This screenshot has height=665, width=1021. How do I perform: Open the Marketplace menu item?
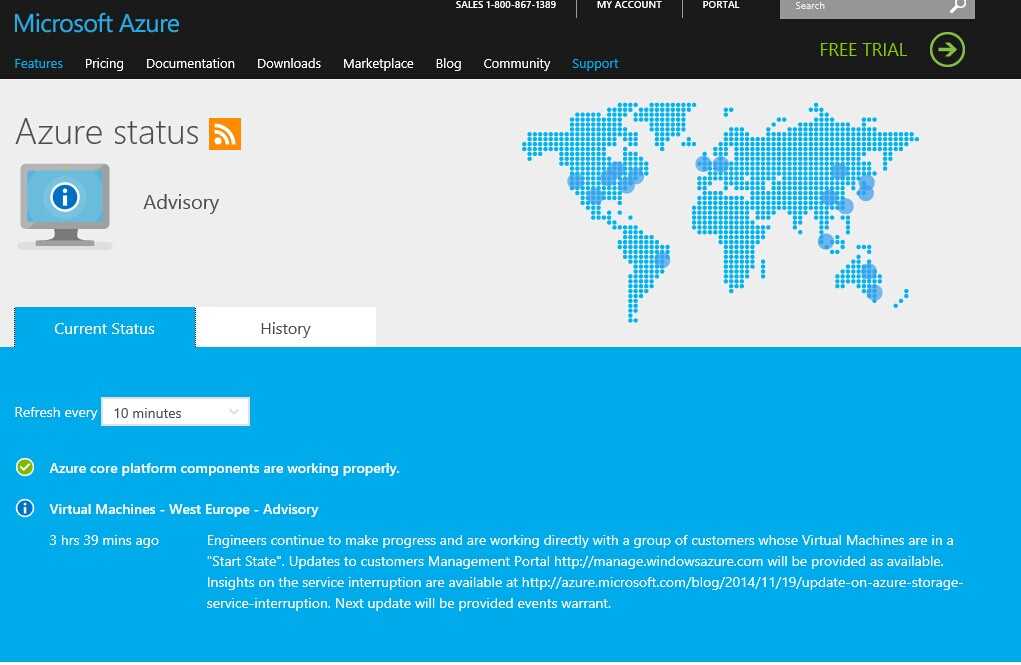pos(378,63)
